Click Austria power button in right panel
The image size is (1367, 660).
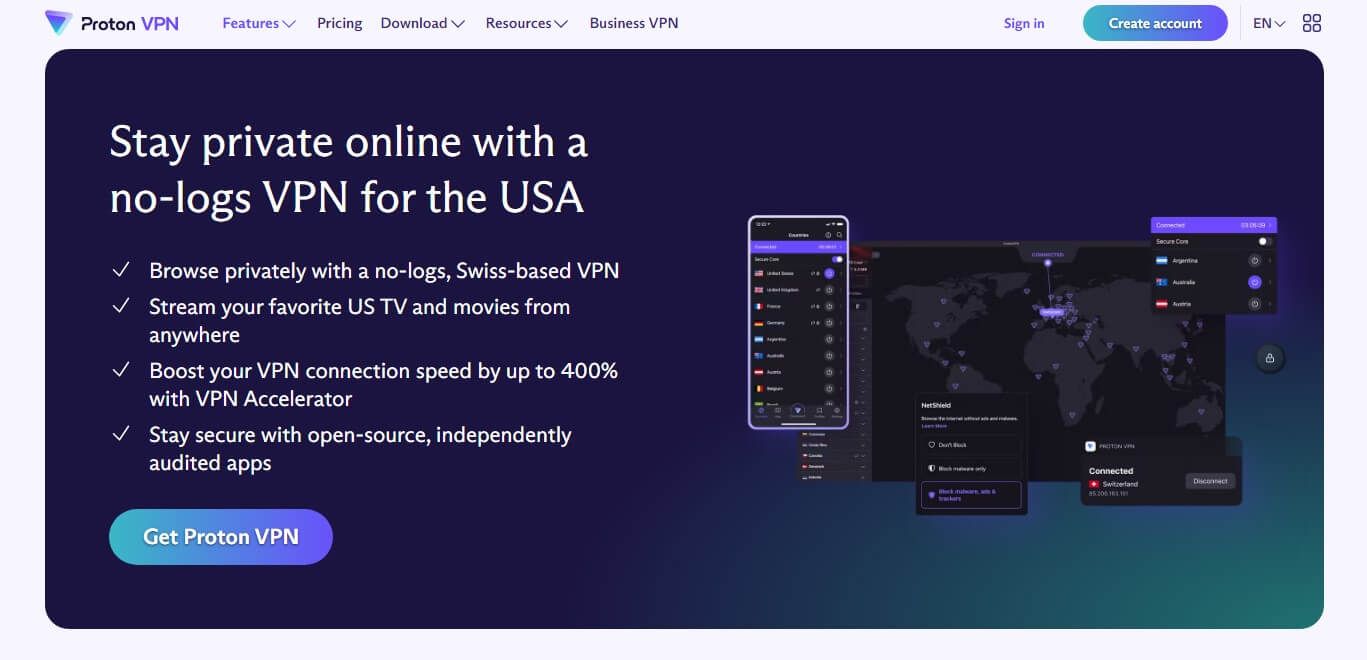[x=1254, y=304]
